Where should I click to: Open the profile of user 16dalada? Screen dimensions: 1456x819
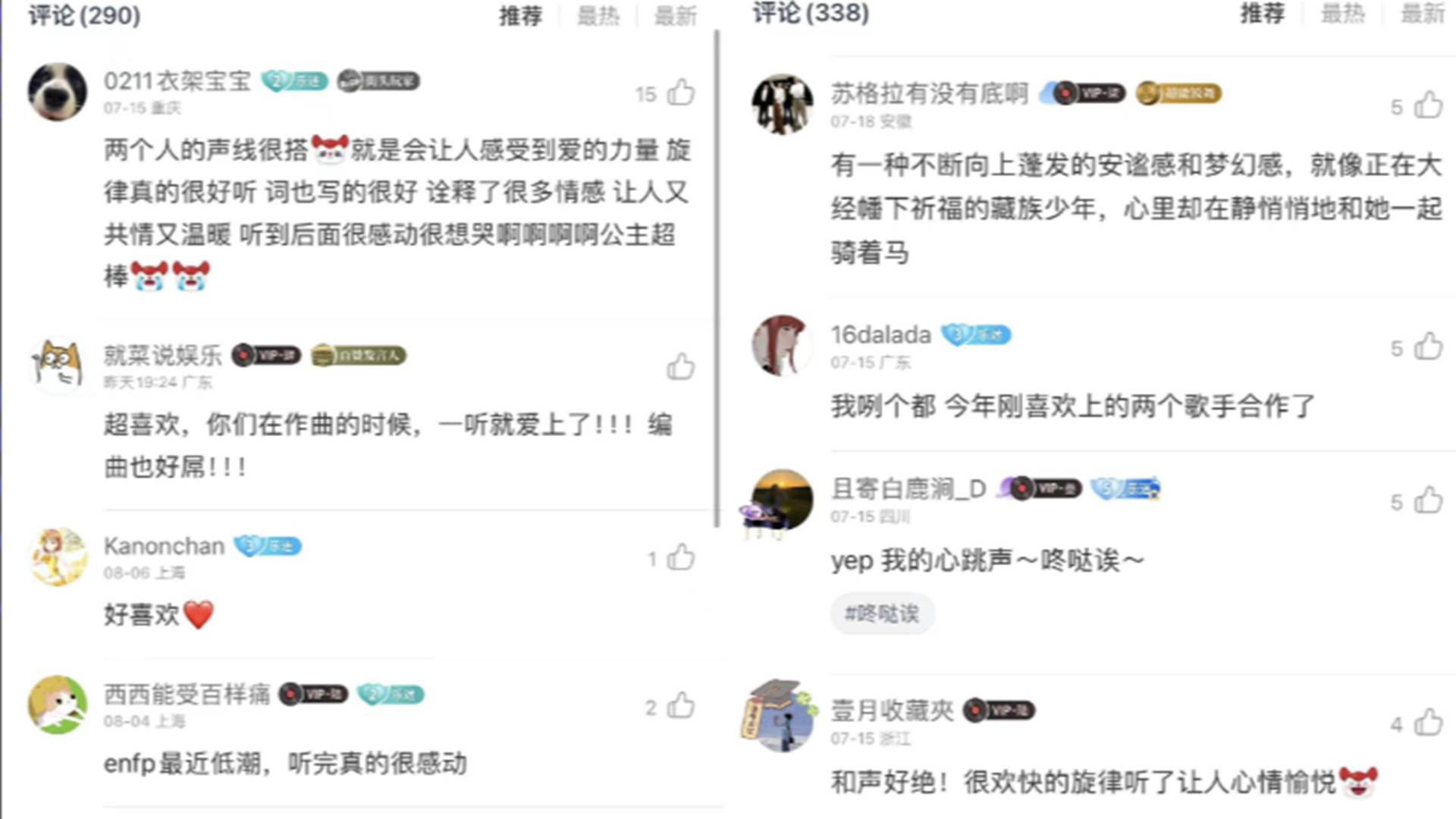pos(880,334)
